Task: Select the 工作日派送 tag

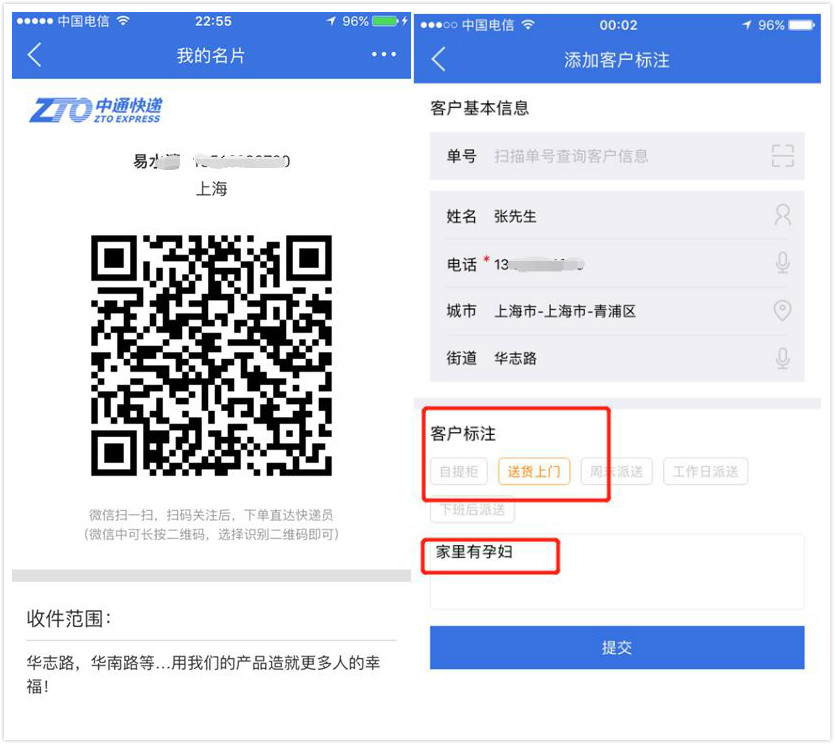Action: pyautogui.click(x=706, y=471)
